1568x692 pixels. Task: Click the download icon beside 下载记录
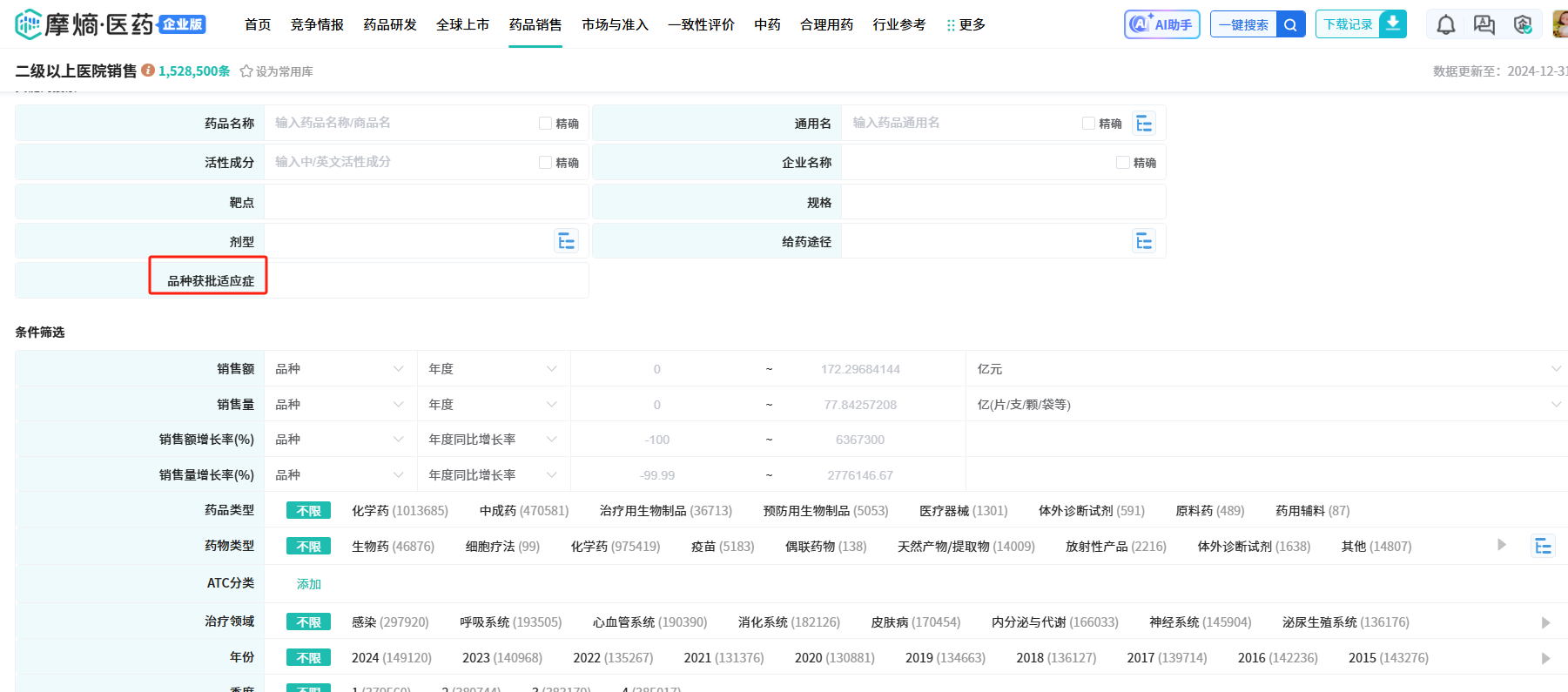pyautogui.click(x=1393, y=24)
